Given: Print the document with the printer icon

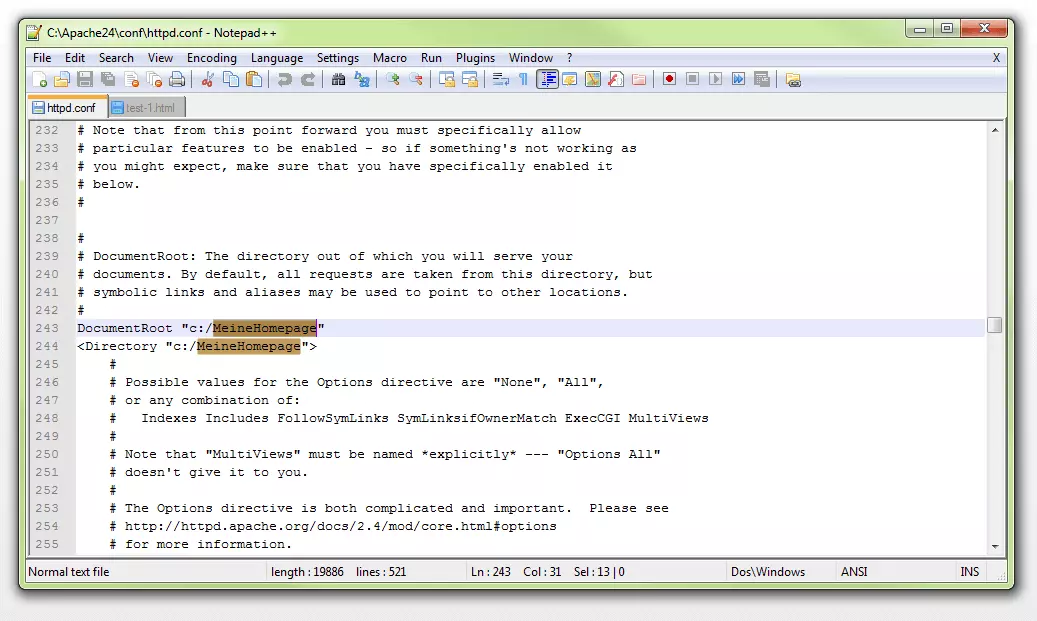Looking at the screenshot, I should point(177,79).
